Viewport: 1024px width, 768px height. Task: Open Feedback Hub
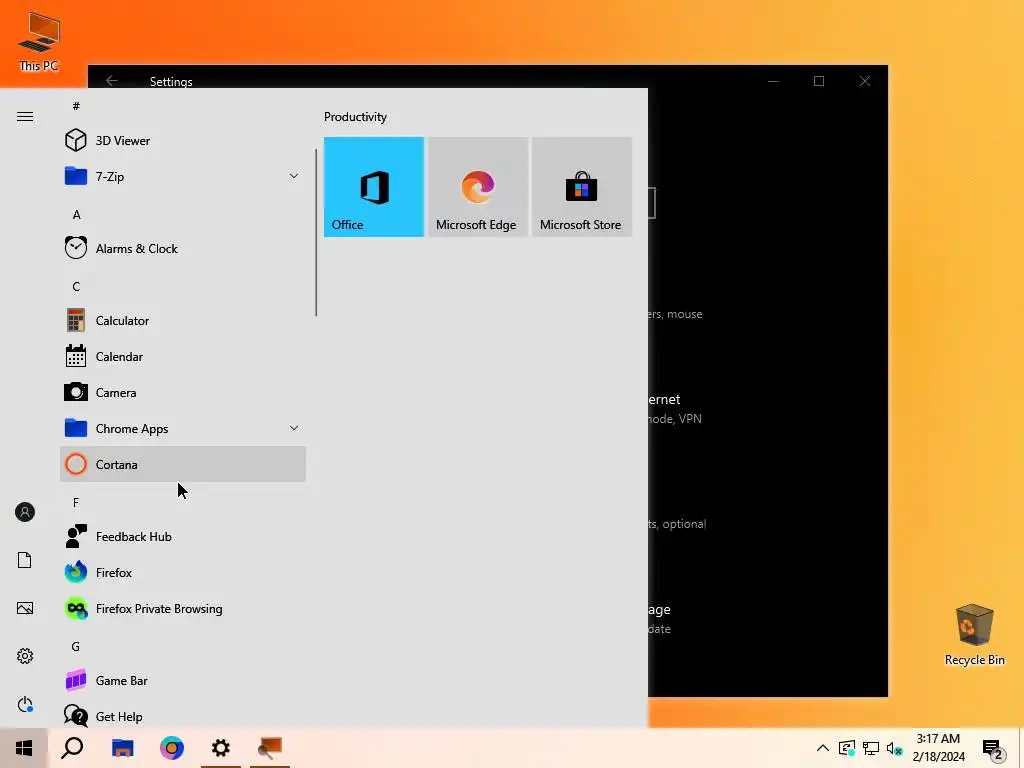(183, 537)
